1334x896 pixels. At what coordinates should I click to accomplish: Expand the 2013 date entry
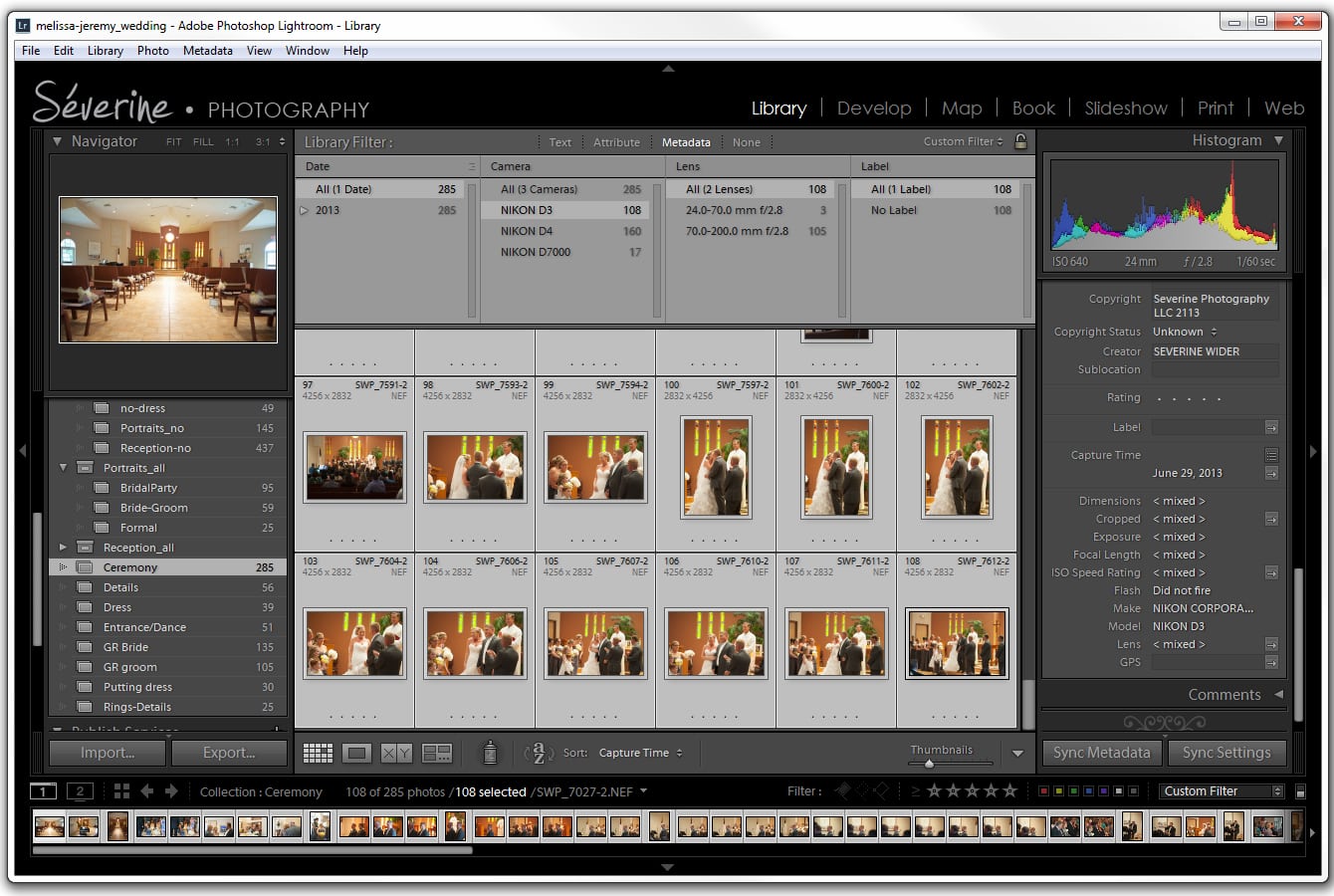305,210
